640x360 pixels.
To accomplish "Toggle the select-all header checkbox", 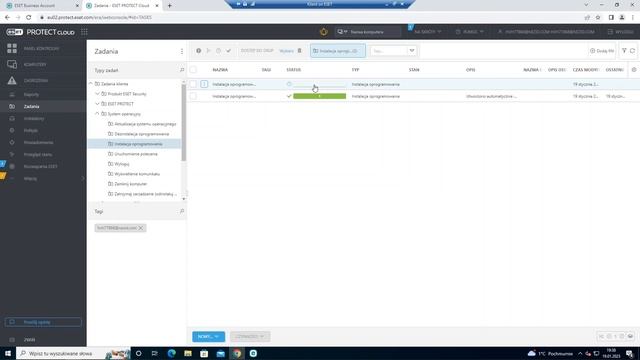I will (193, 70).
